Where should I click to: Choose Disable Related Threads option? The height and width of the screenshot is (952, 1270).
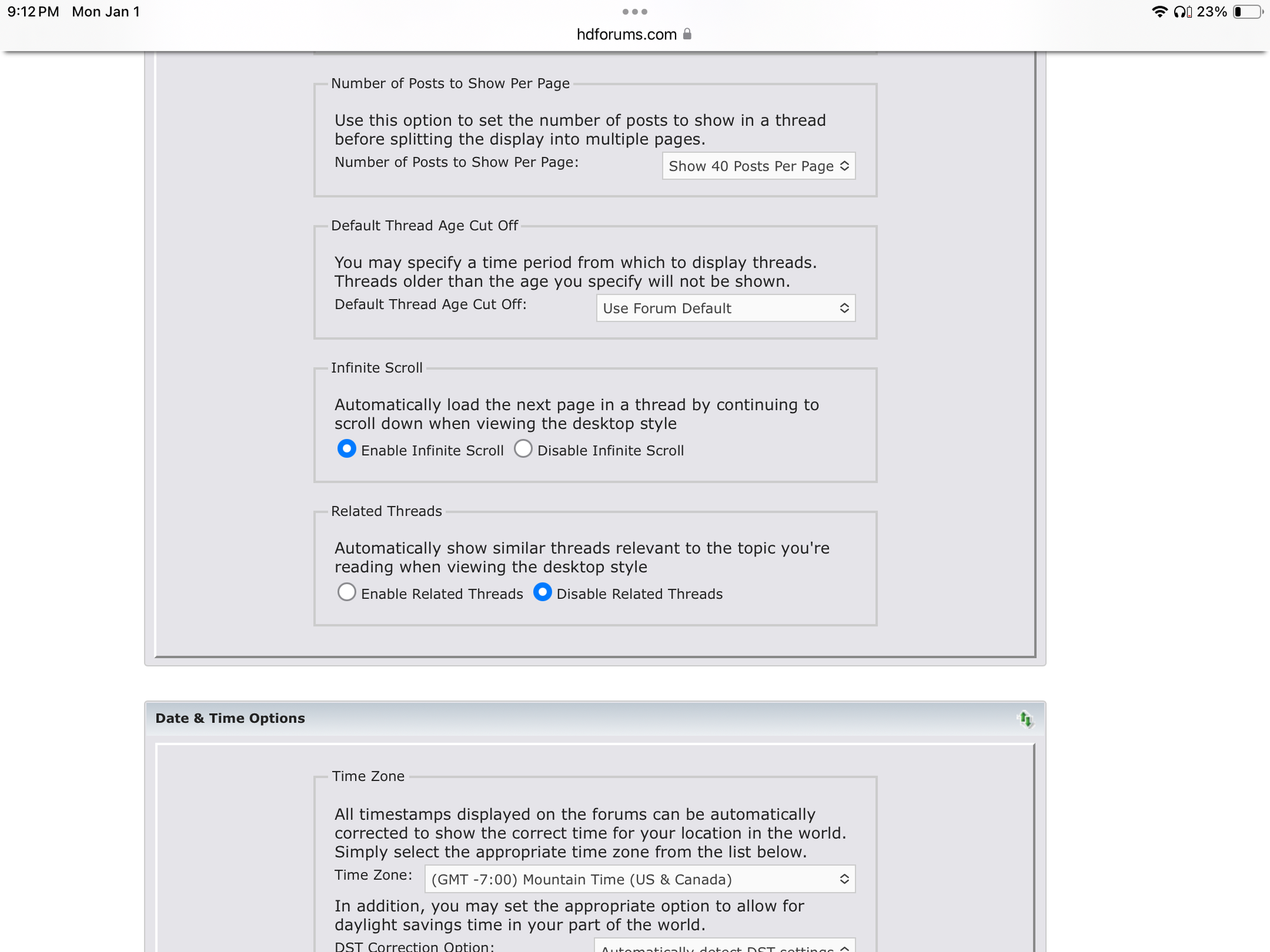point(542,593)
